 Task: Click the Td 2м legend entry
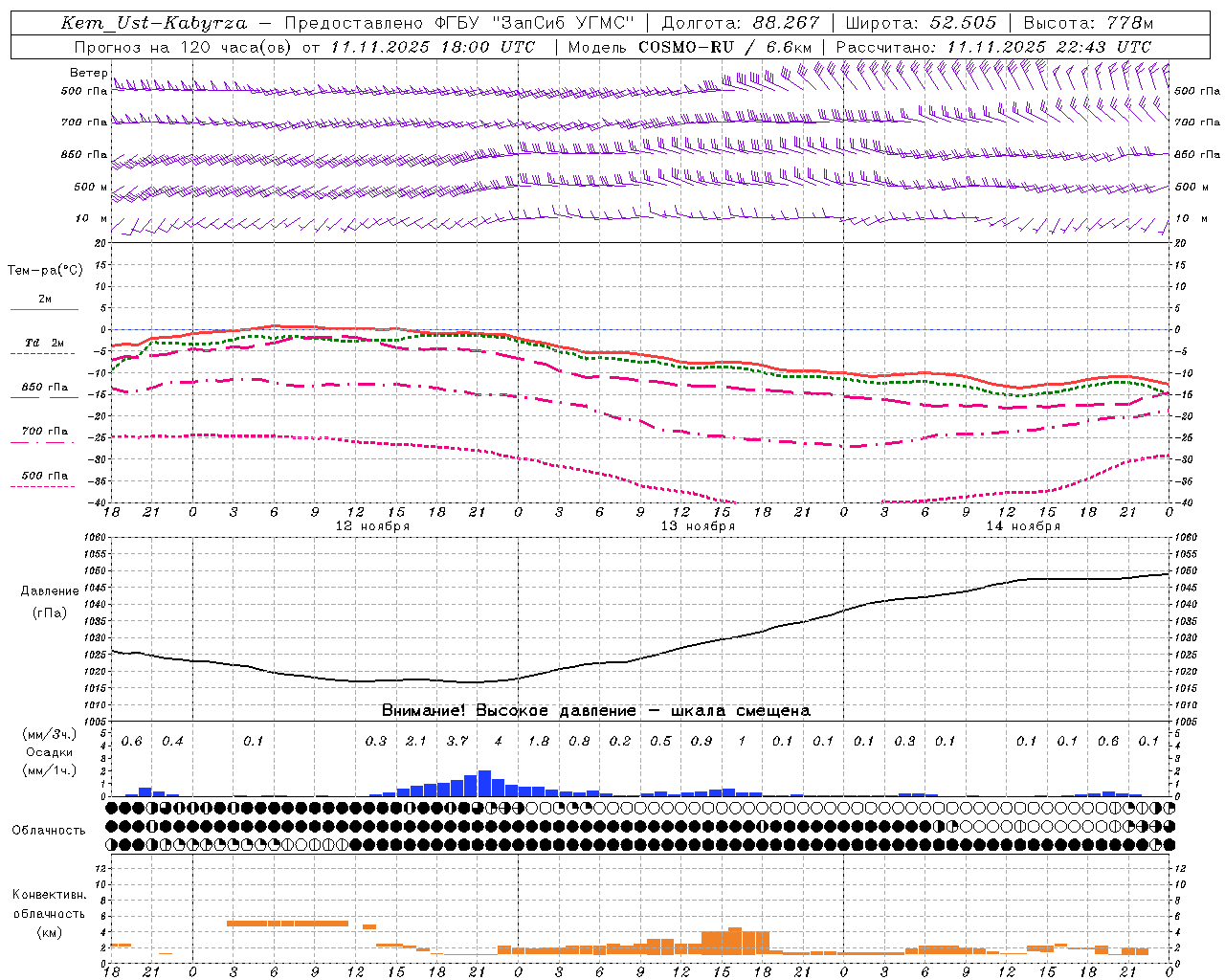(45, 343)
